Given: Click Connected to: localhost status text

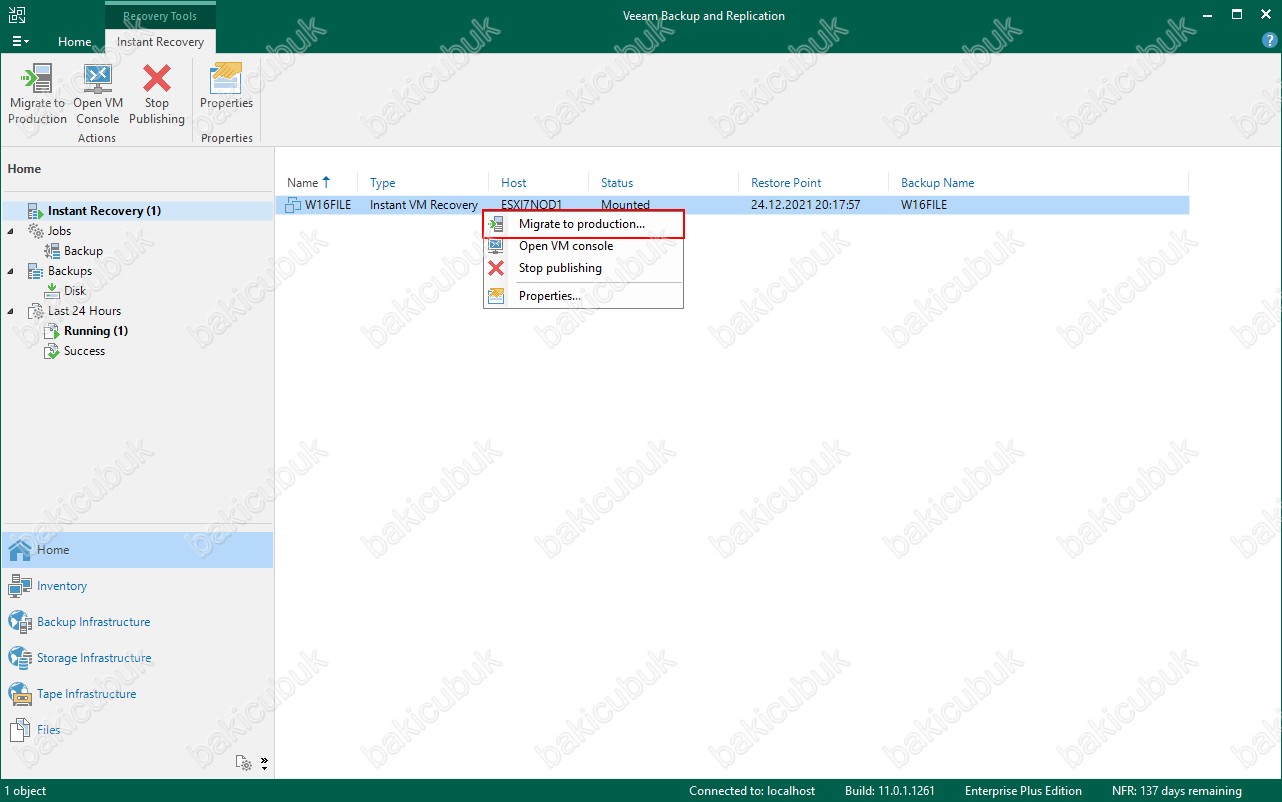Looking at the screenshot, I should [x=752, y=791].
